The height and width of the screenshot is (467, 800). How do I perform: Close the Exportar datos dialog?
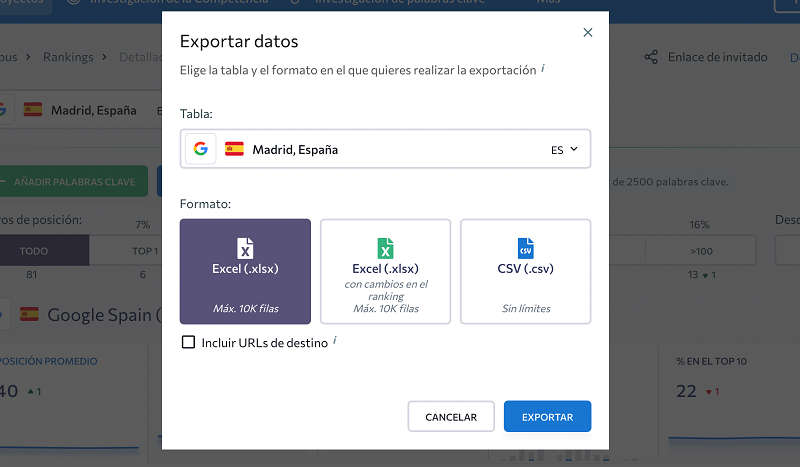(588, 32)
